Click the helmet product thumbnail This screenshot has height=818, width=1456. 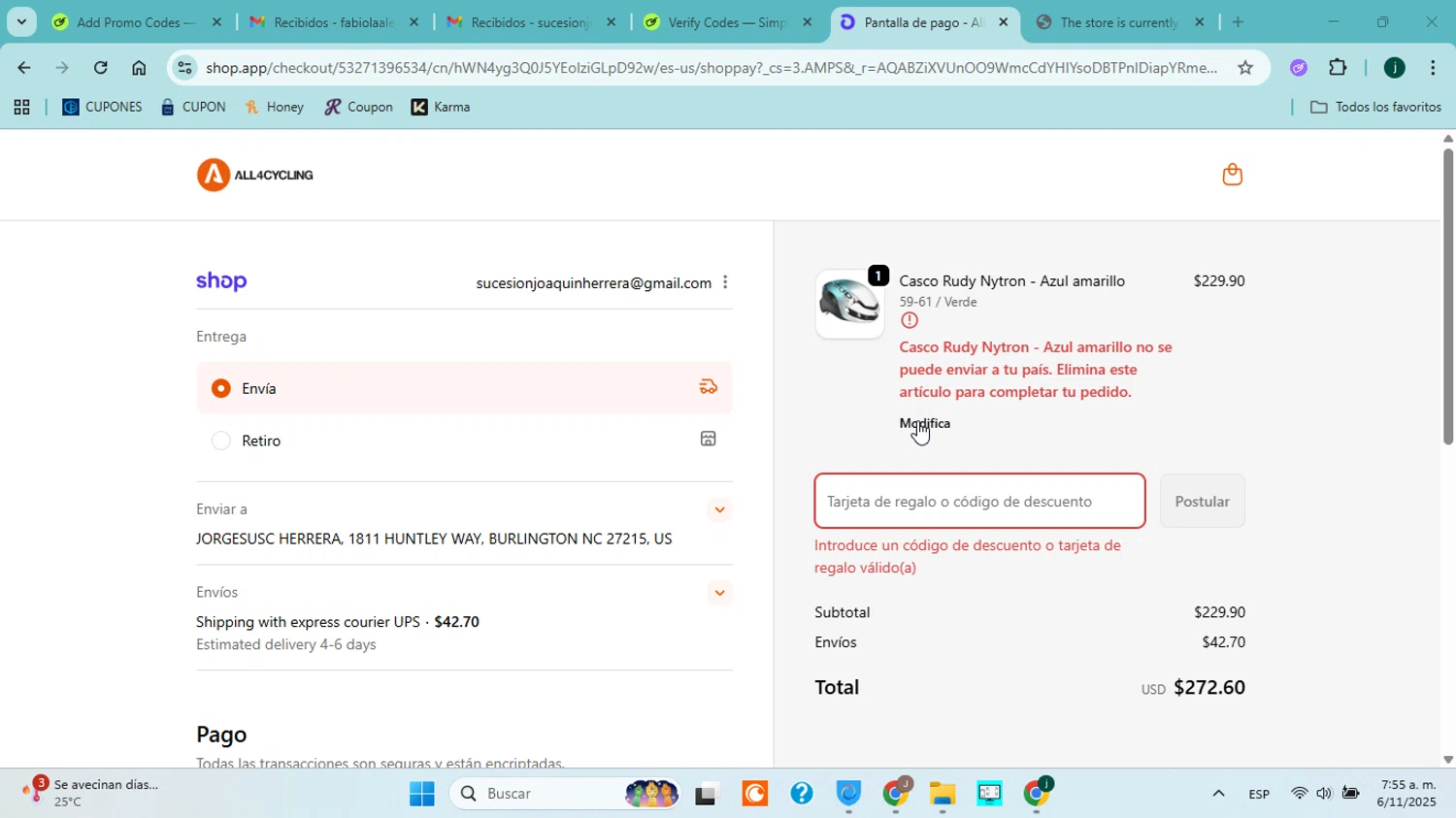click(849, 304)
